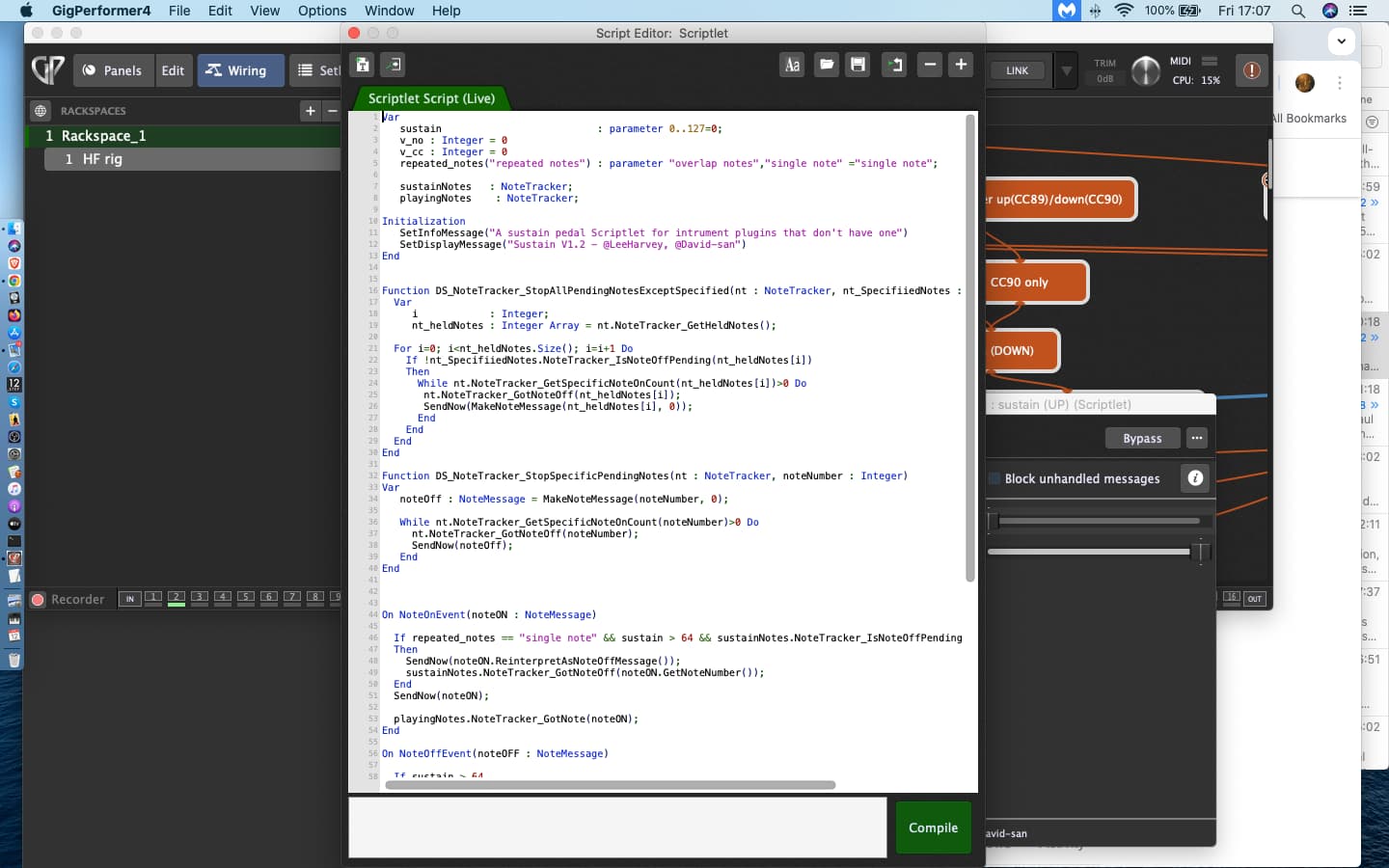This screenshot has width=1389, height=868.
Task: Click the Bypass button
Action: (1142, 438)
